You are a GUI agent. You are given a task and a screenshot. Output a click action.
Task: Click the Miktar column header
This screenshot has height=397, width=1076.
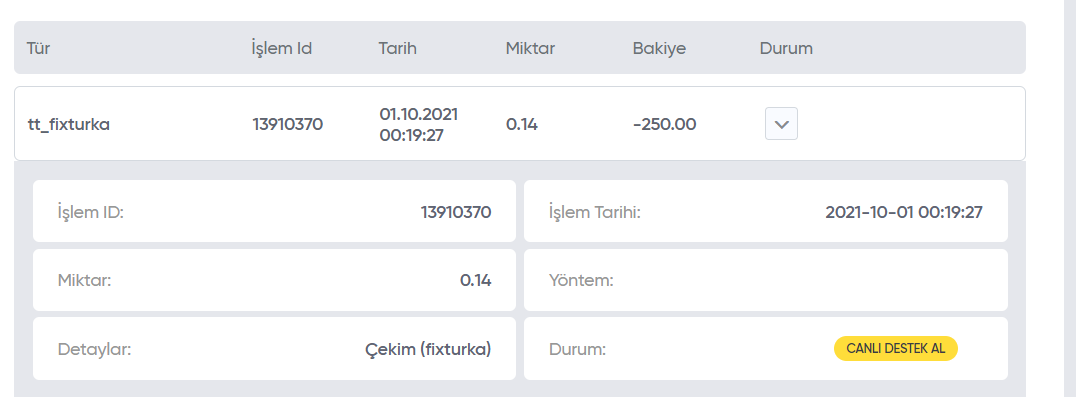point(530,49)
